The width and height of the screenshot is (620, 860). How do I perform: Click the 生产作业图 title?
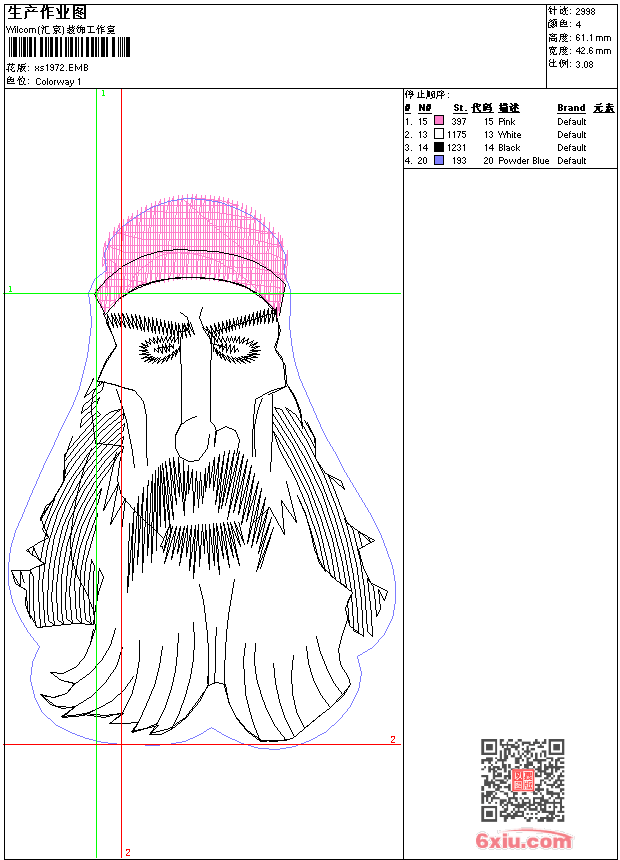tap(47, 12)
